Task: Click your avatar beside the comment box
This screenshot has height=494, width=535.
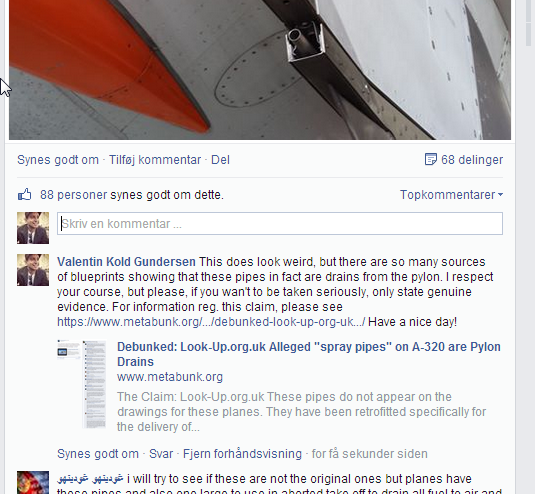Action: pyautogui.click(x=33, y=228)
